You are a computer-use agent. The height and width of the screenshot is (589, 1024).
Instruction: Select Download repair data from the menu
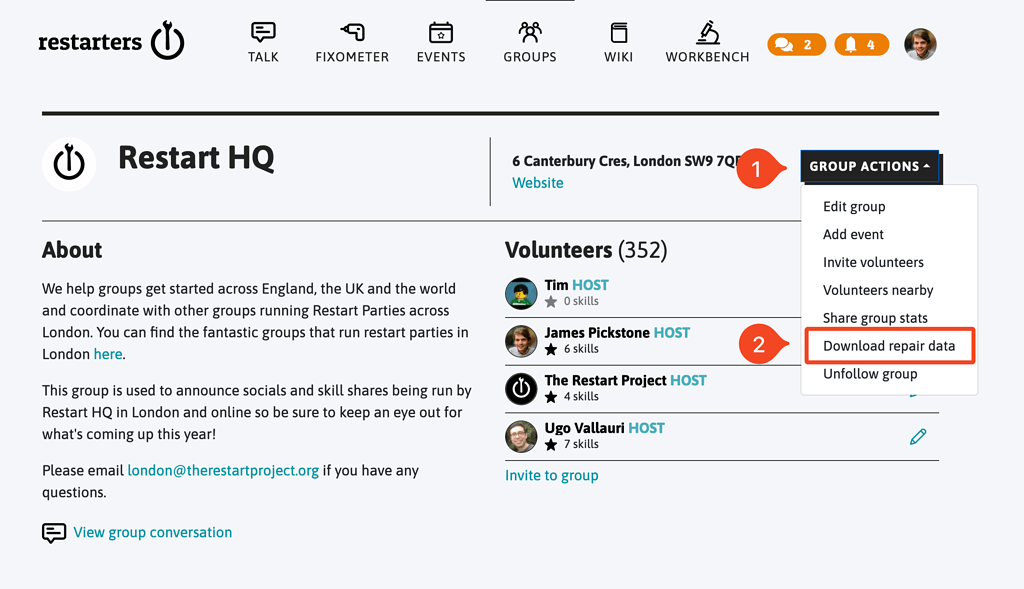889,345
